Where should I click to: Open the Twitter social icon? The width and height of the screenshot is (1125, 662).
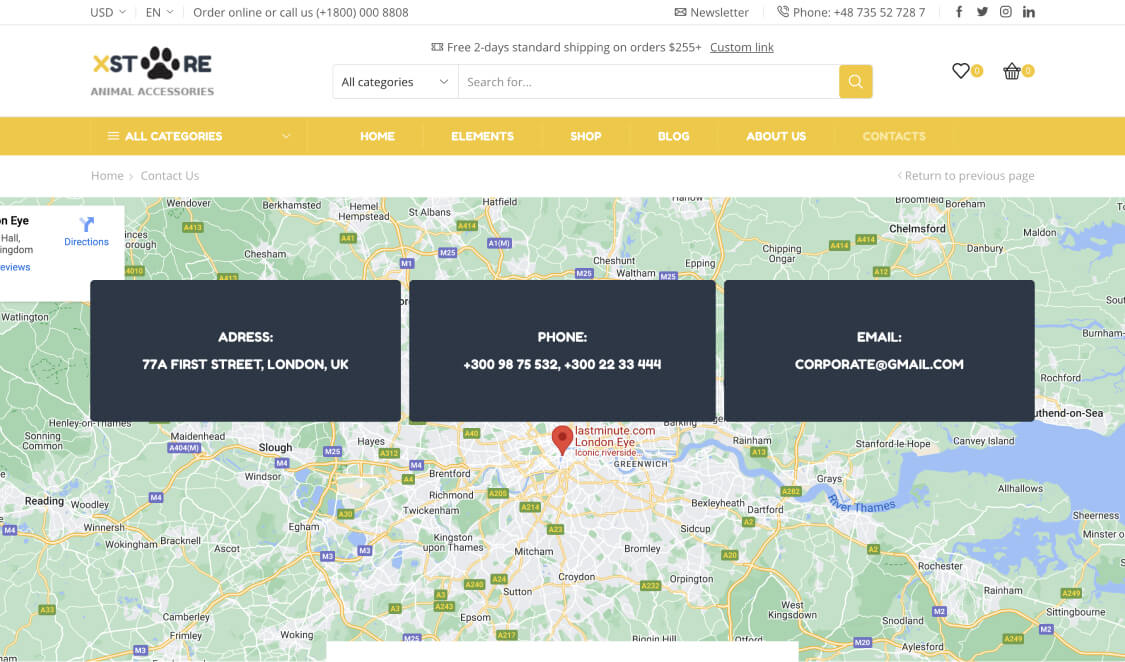click(x=982, y=12)
